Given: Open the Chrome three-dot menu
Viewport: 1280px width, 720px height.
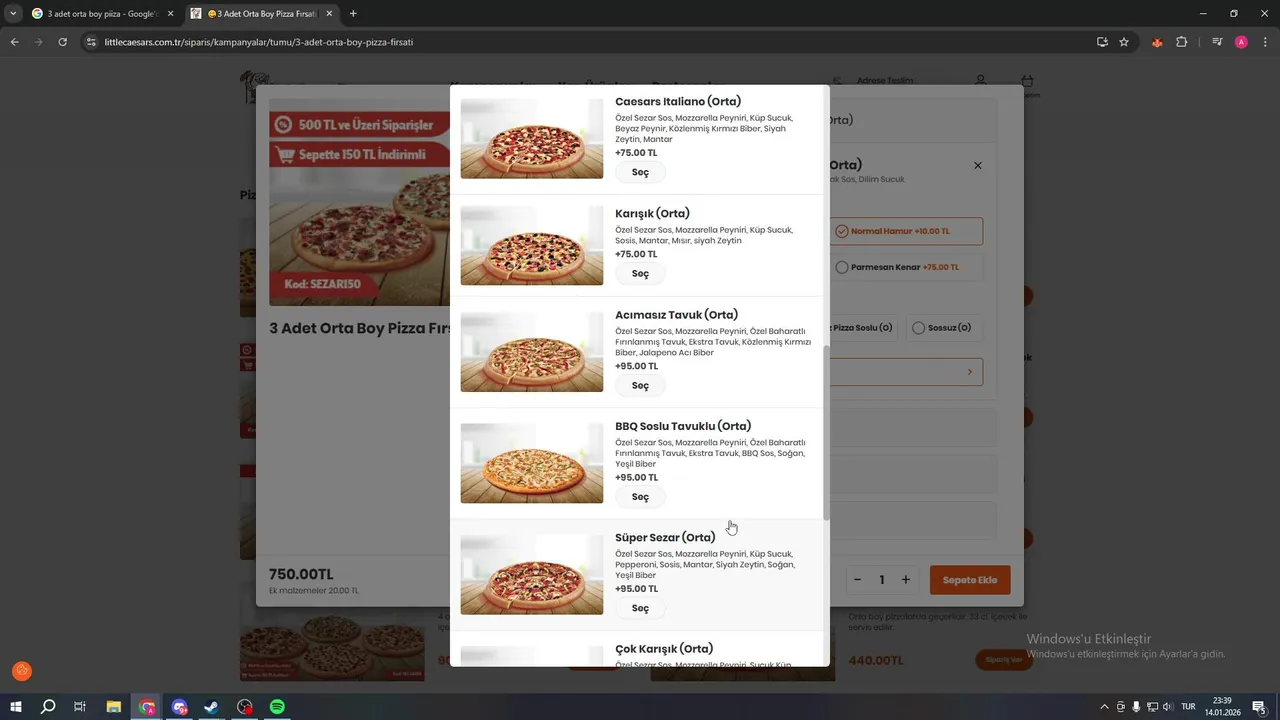Looking at the screenshot, I should (1264, 42).
